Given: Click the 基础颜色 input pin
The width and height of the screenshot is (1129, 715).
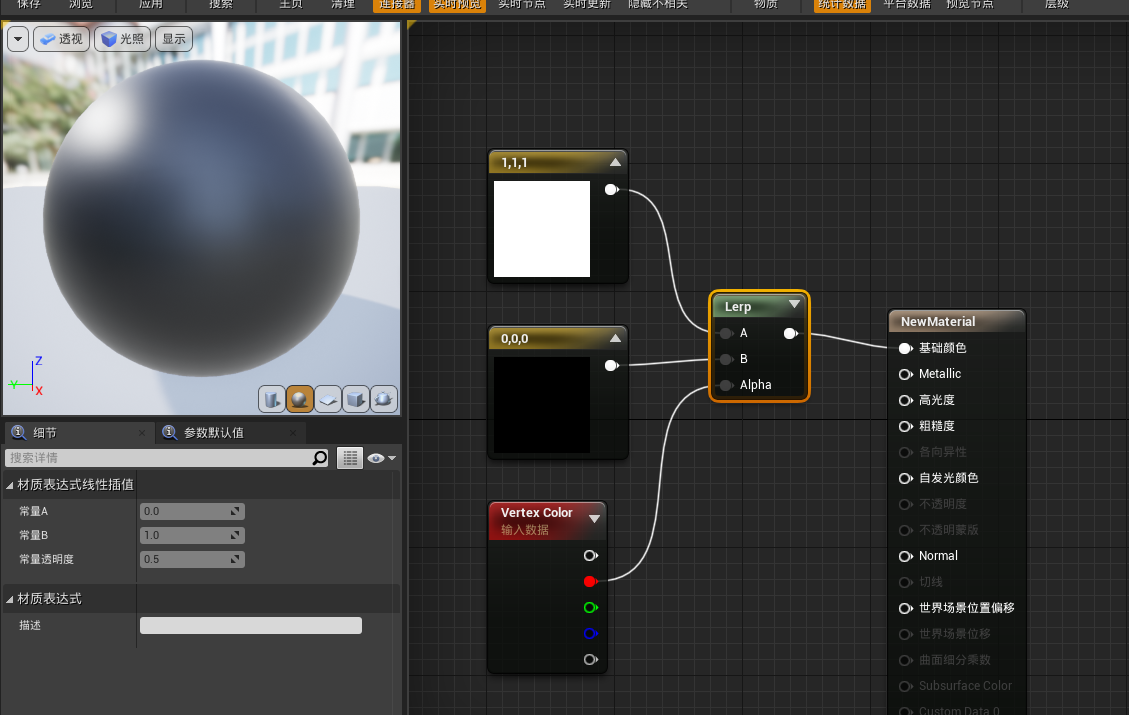Looking at the screenshot, I should 906,348.
